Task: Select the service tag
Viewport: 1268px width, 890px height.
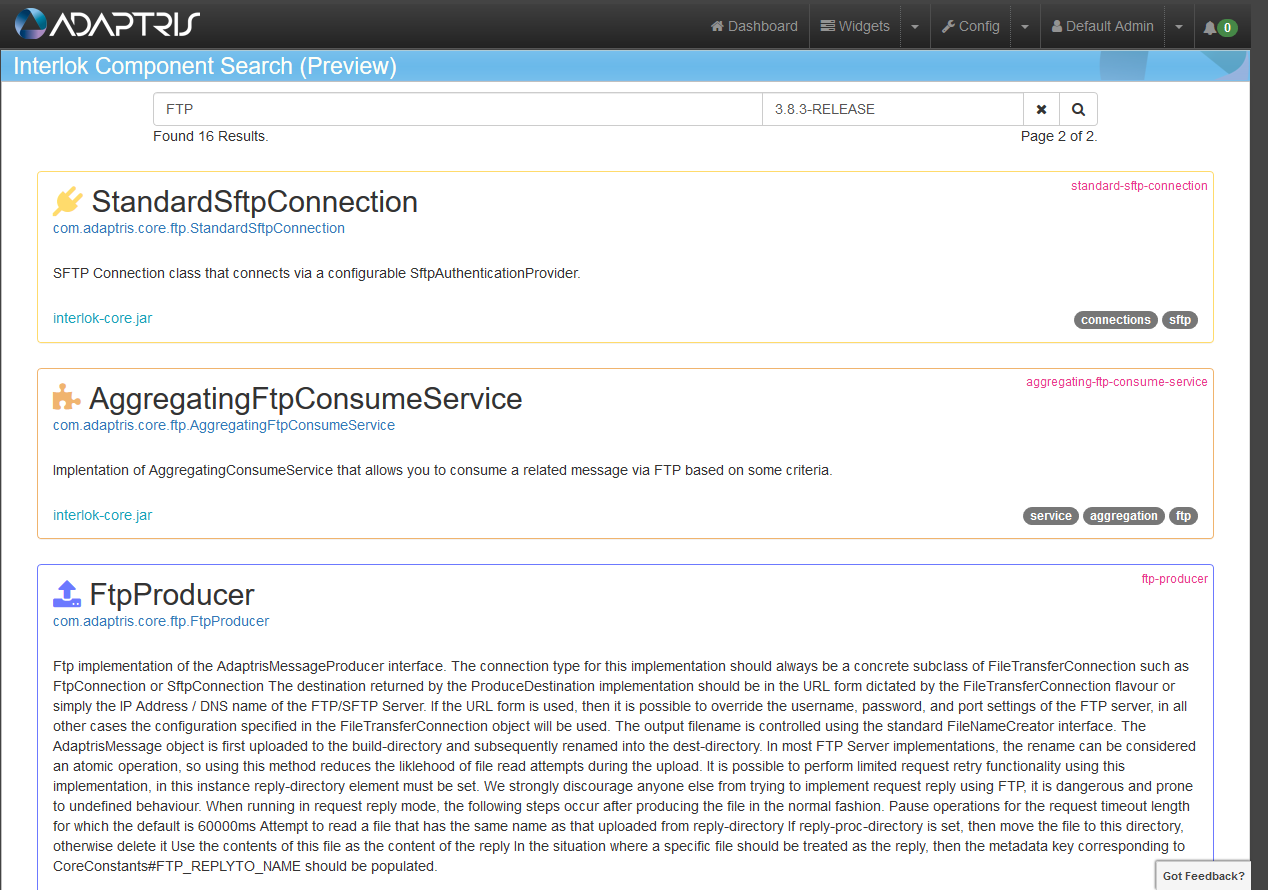Action: point(1051,516)
